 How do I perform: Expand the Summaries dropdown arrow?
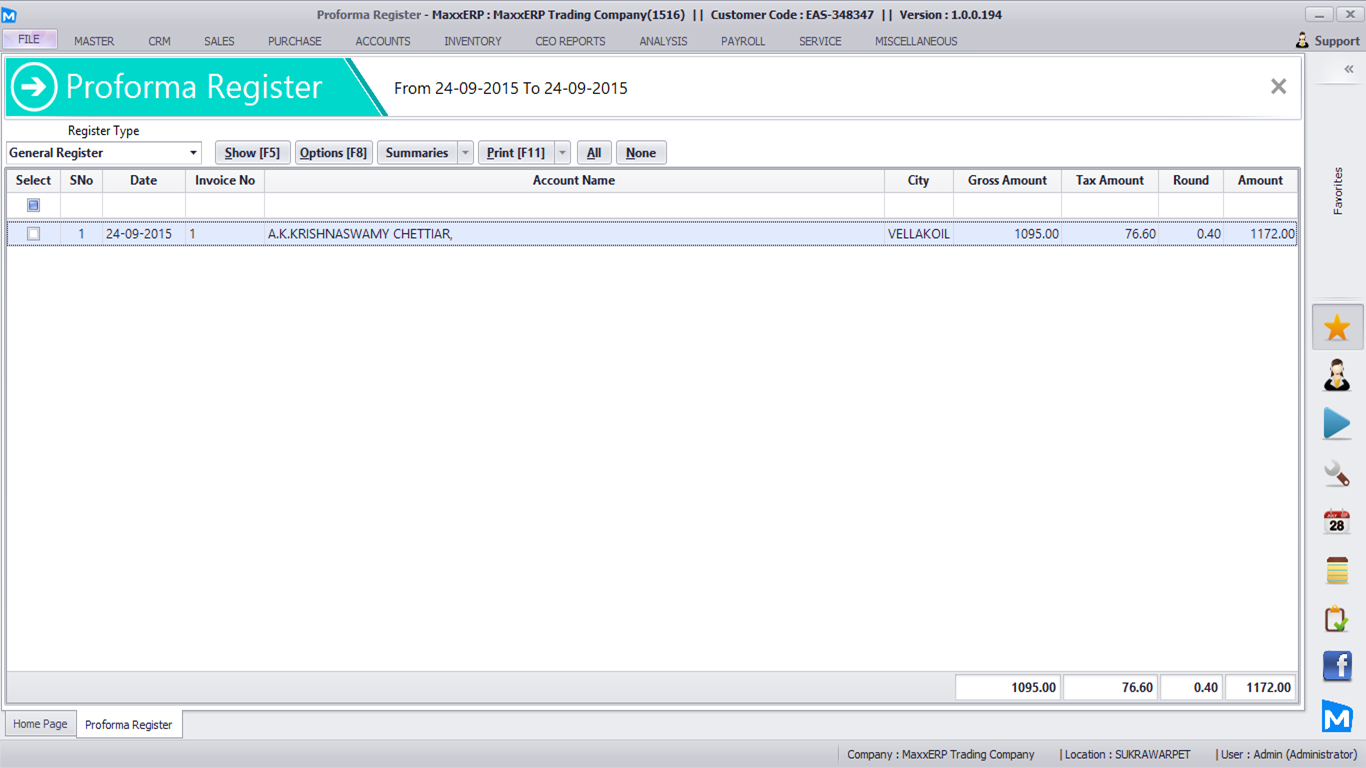[x=465, y=153]
